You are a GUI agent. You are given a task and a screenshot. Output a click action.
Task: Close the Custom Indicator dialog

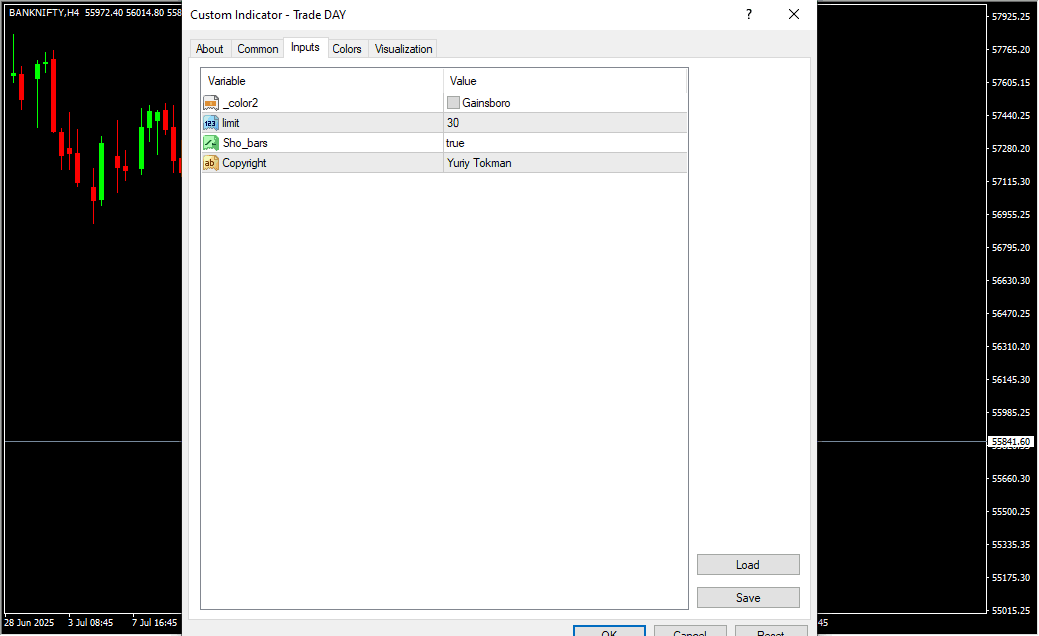793,14
